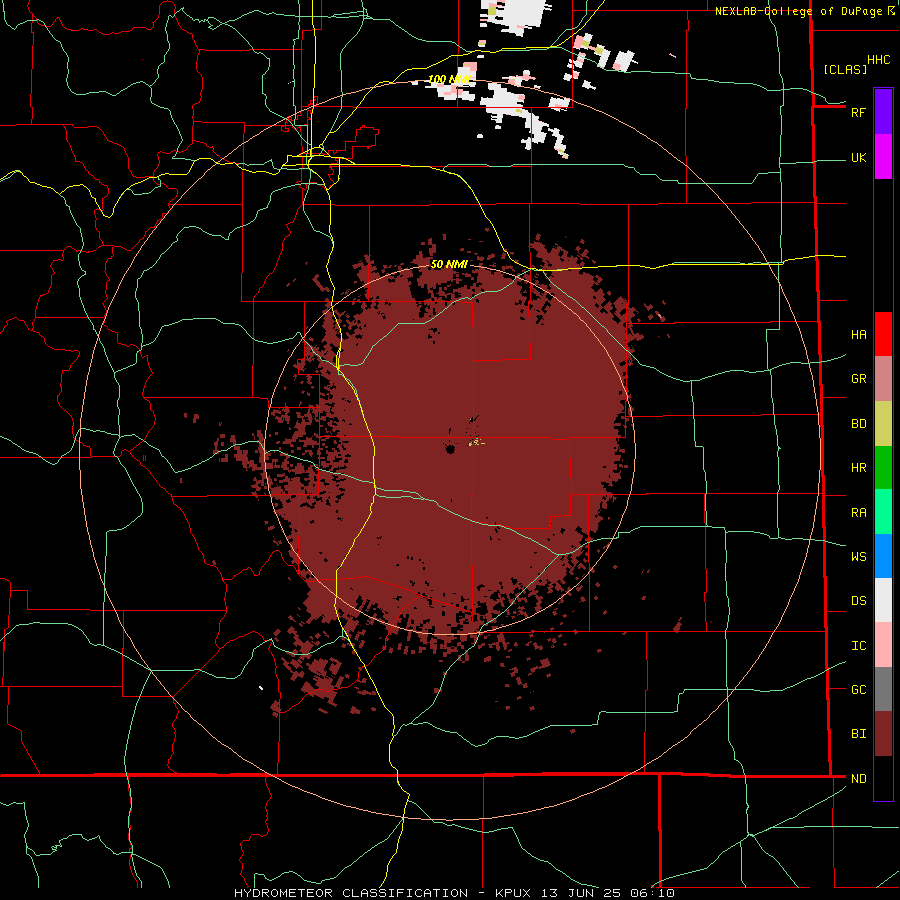This screenshot has width=900, height=900.
Task: Click the black radar site dot at center
Action: tap(450, 449)
